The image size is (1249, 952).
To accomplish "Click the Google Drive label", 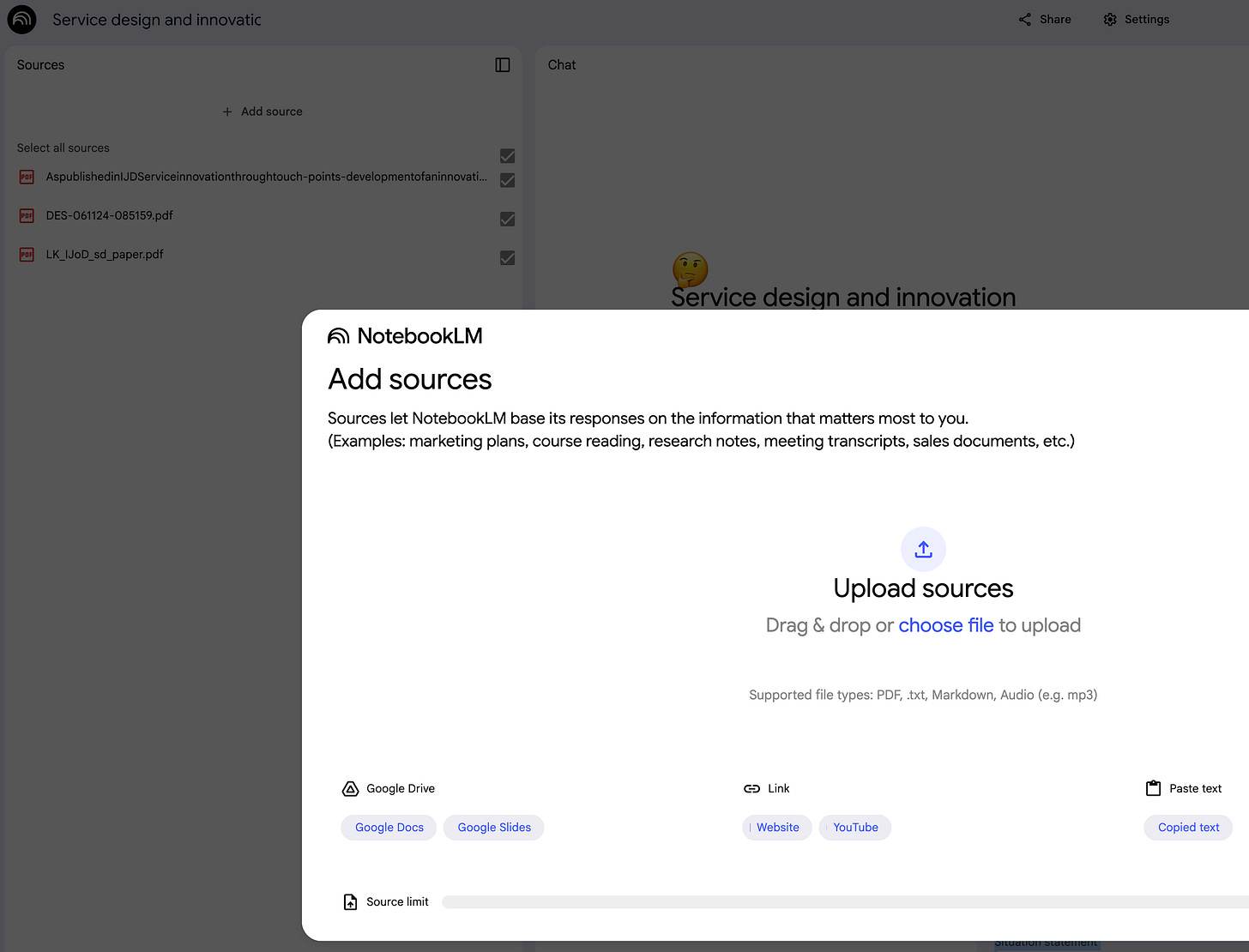I will [x=401, y=788].
